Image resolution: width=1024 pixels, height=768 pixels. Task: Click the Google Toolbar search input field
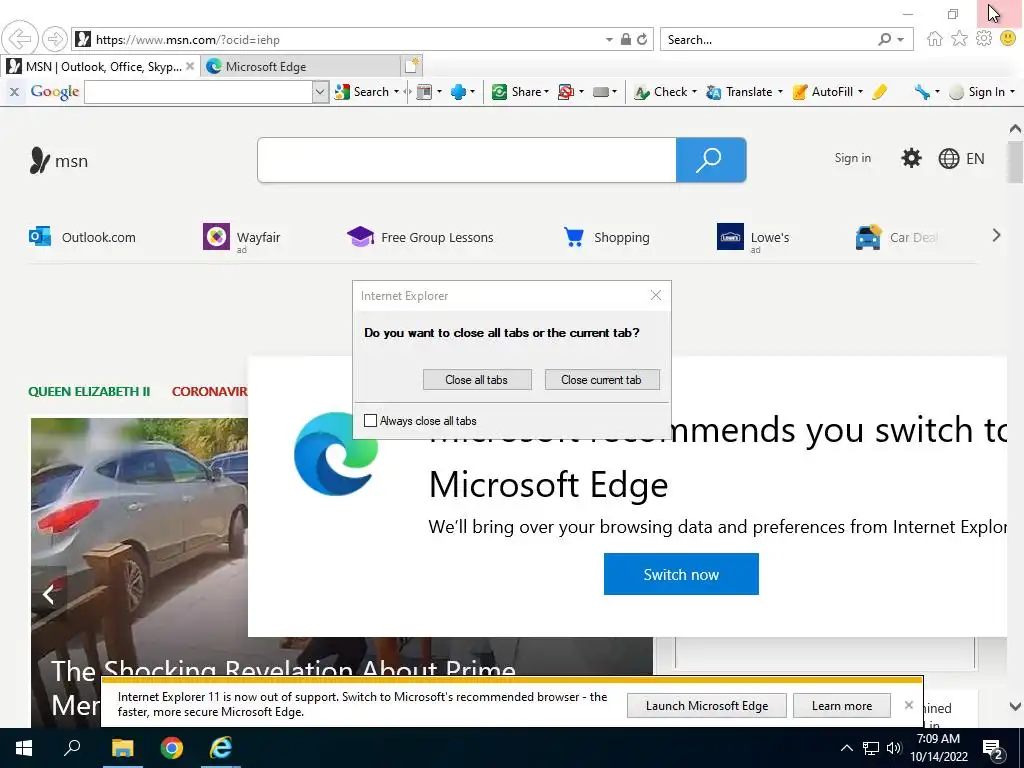point(199,92)
